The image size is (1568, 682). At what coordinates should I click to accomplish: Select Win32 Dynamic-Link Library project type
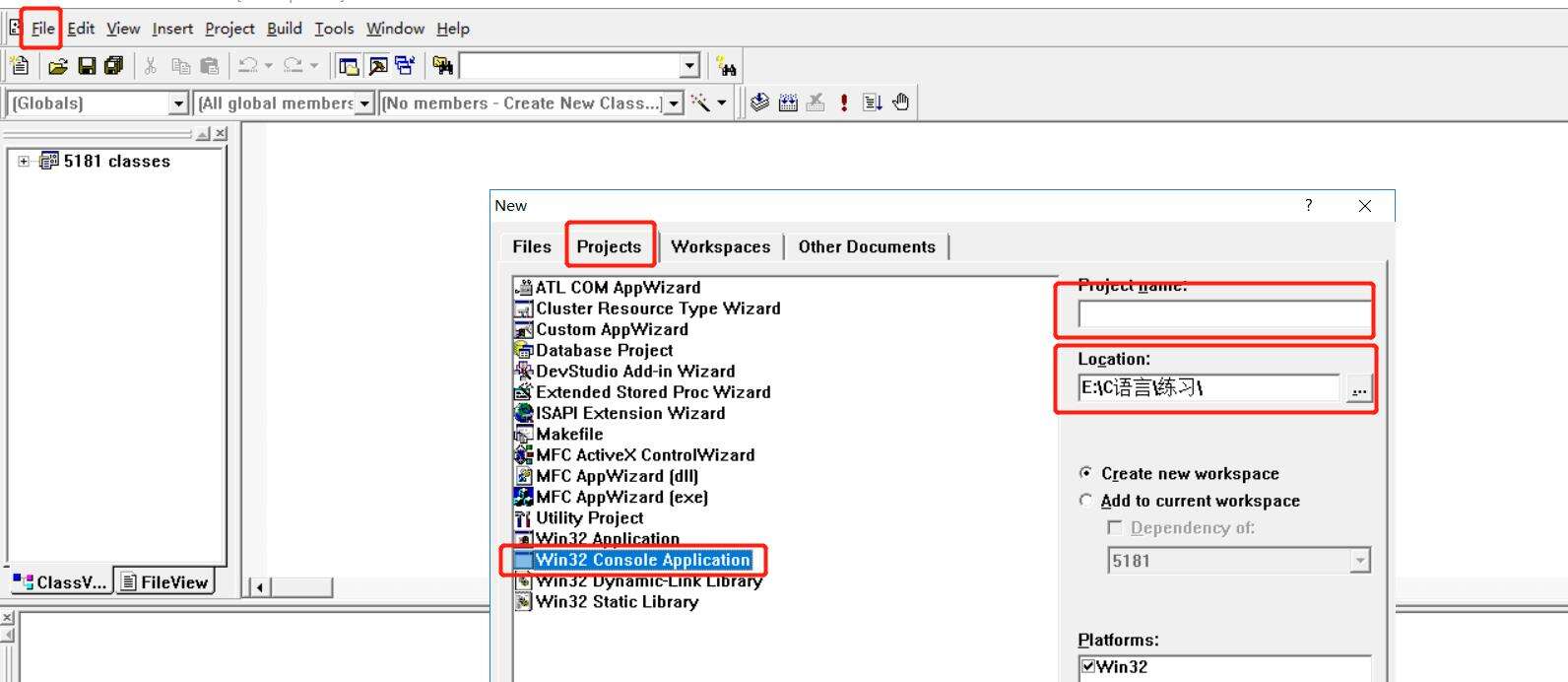click(x=648, y=581)
